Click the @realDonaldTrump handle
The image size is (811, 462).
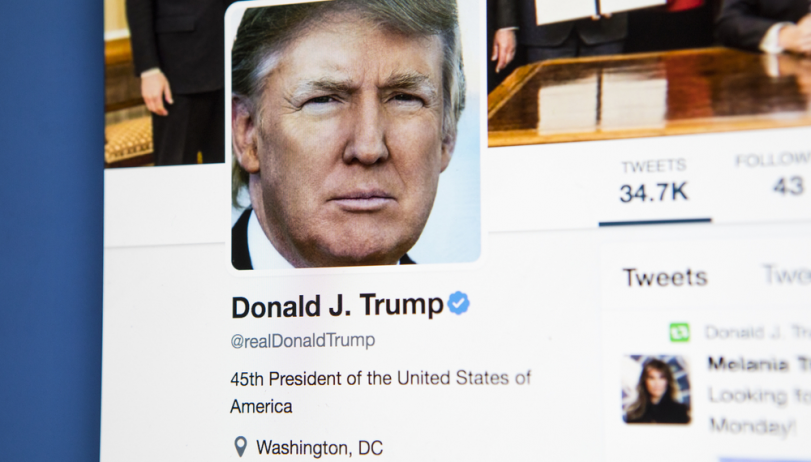point(303,341)
